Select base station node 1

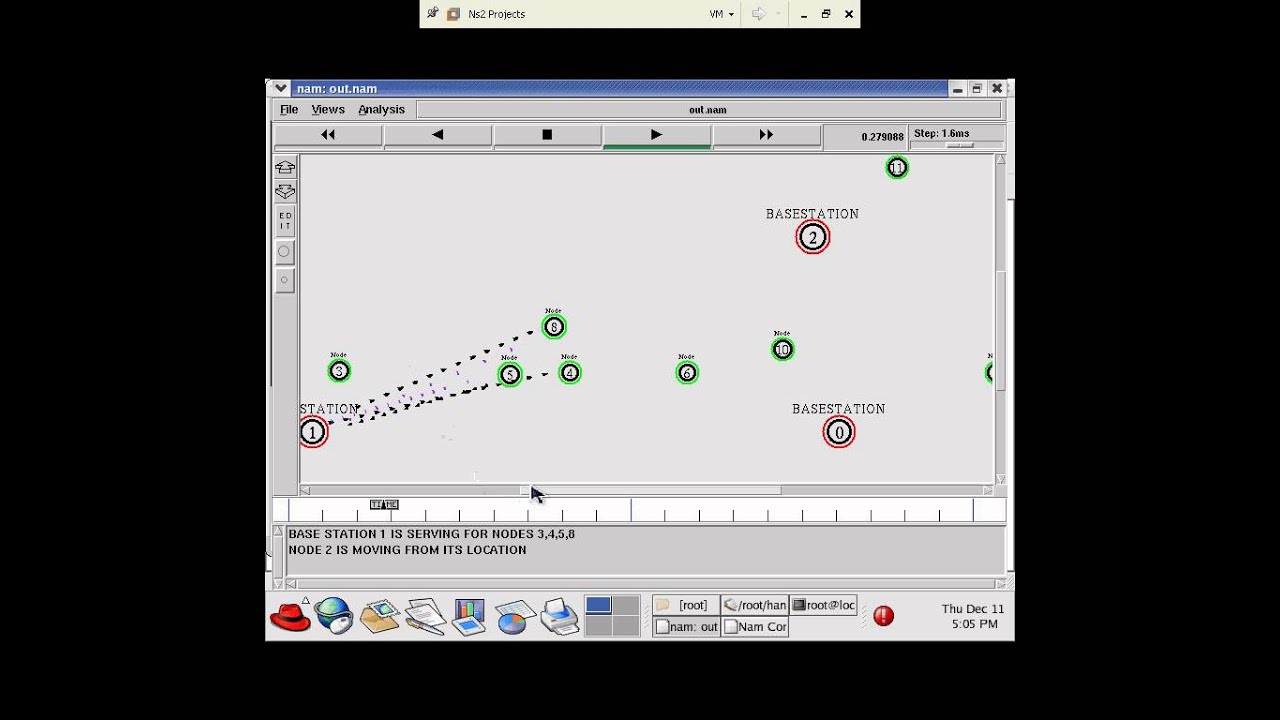pyautogui.click(x=313, y=432)
